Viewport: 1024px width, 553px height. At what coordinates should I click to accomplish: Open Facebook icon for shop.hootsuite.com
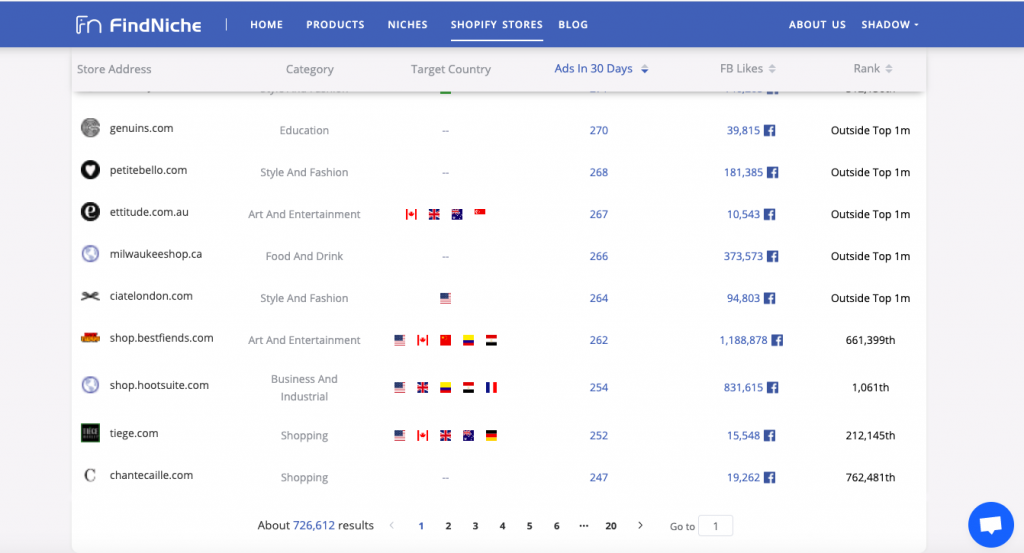(x=773, y=388)
